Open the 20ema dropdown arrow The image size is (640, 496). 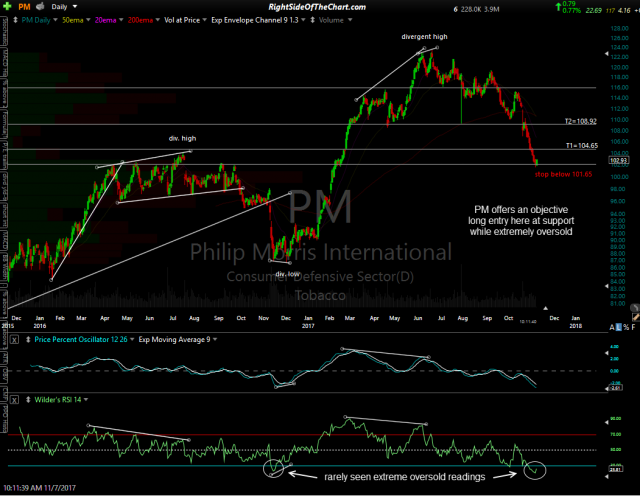(121, 20)
